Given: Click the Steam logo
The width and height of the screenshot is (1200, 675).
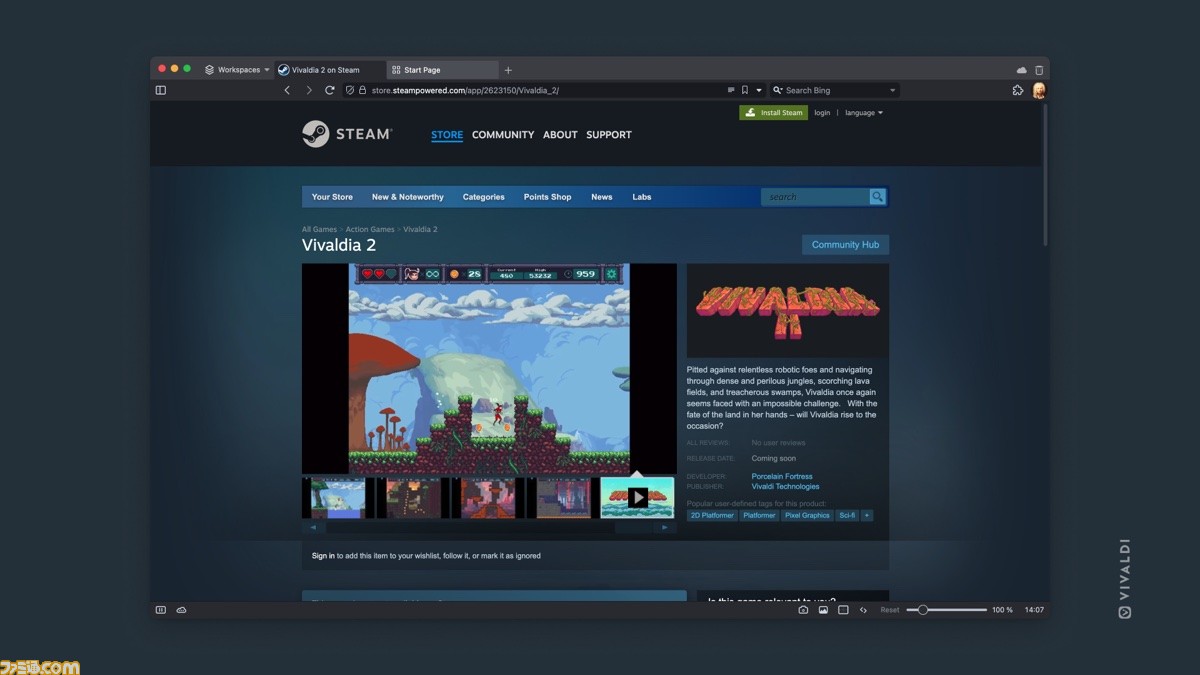Looking at the screenshot, I should pyautogui.click(x=347, y=134).
